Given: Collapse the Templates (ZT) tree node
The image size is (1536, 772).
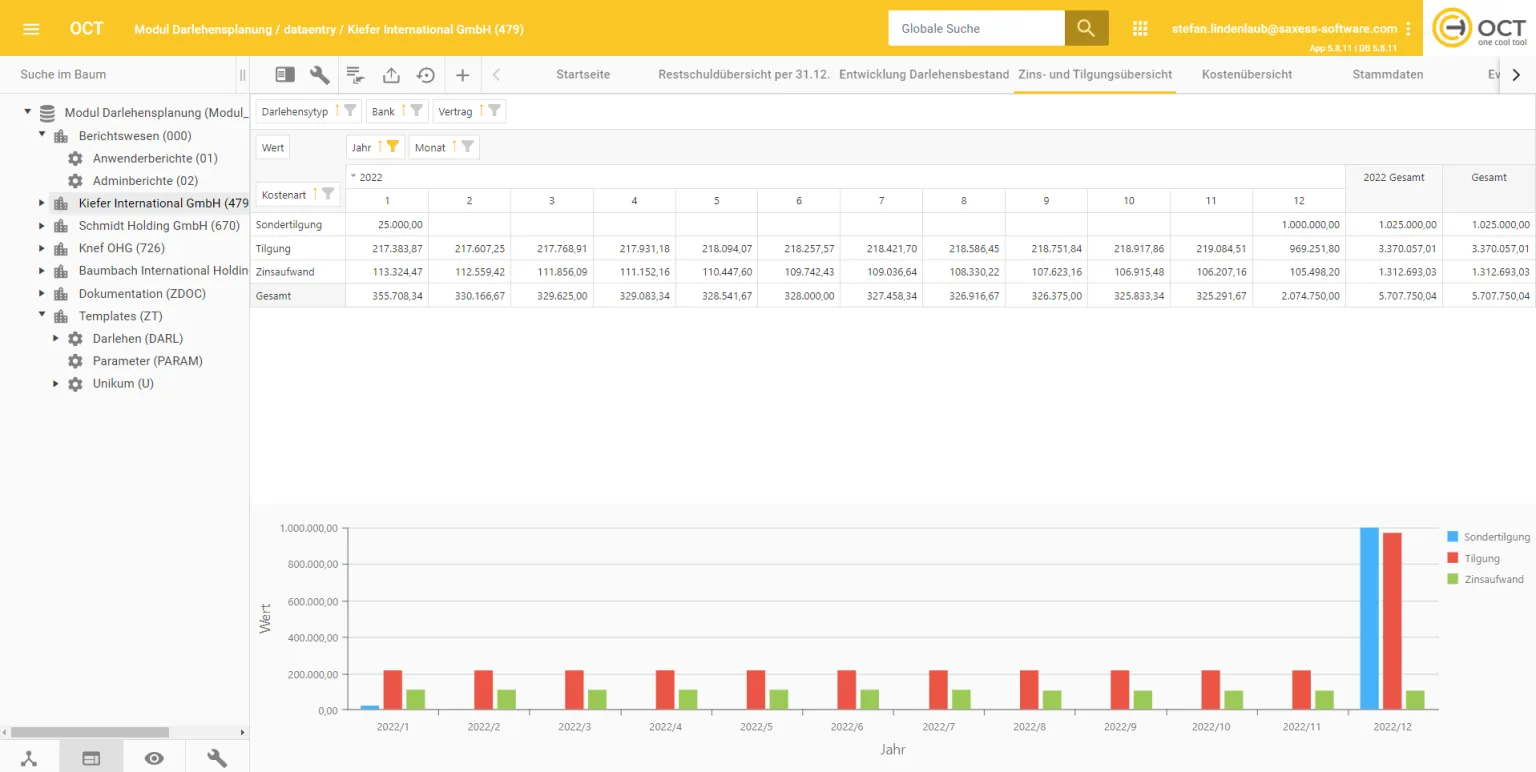Looking at the screenshot, I should coord(42,316).
